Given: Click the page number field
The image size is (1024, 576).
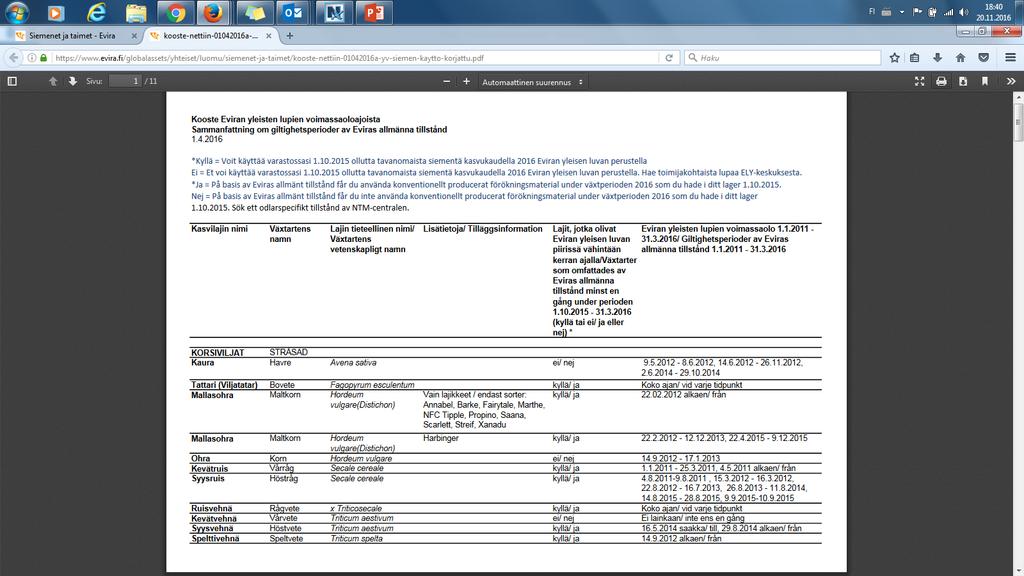Looking at the screenshot, I should pyautogui.click(x=125, y=82).
